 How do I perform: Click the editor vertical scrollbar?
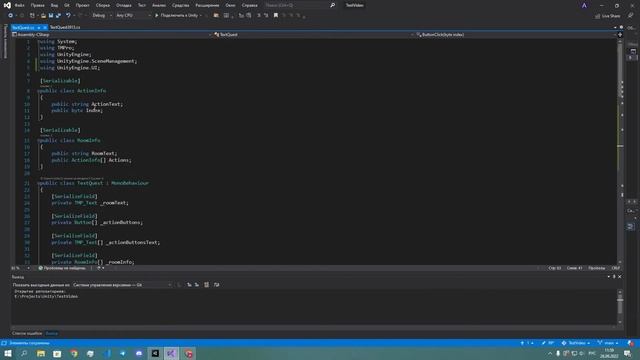pos(620,151)
